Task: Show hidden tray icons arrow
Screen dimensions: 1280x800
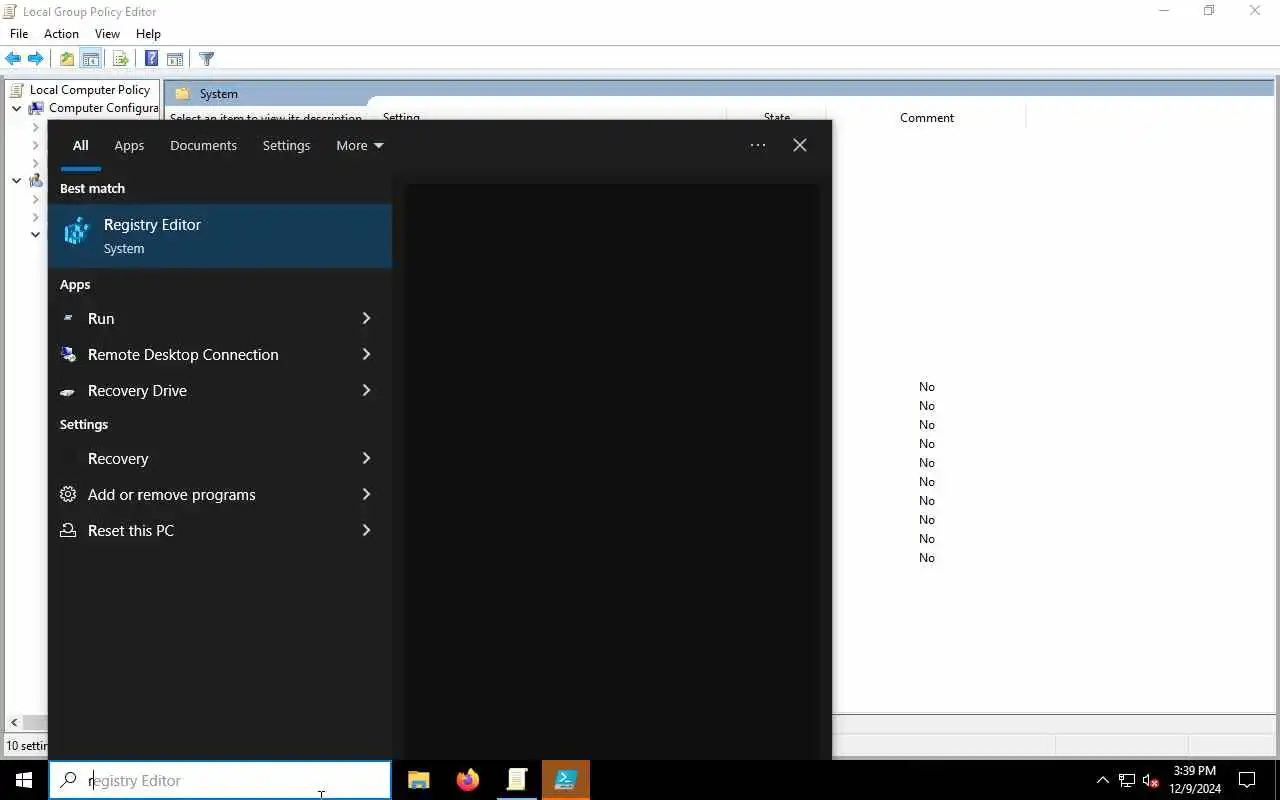Action: (1103, 780)
